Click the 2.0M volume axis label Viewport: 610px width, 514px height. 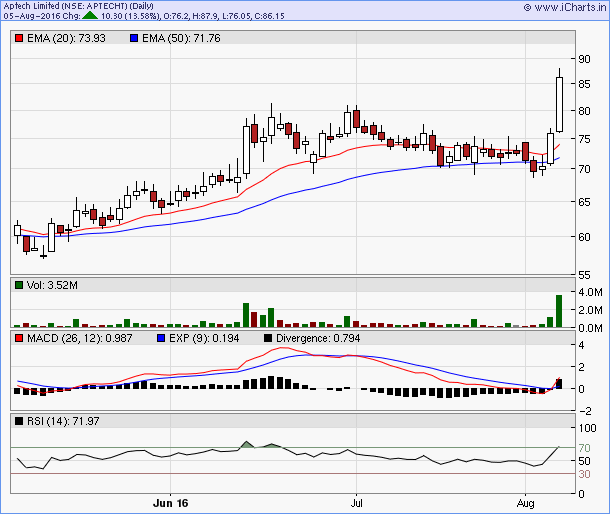click(x=590, y=310)
